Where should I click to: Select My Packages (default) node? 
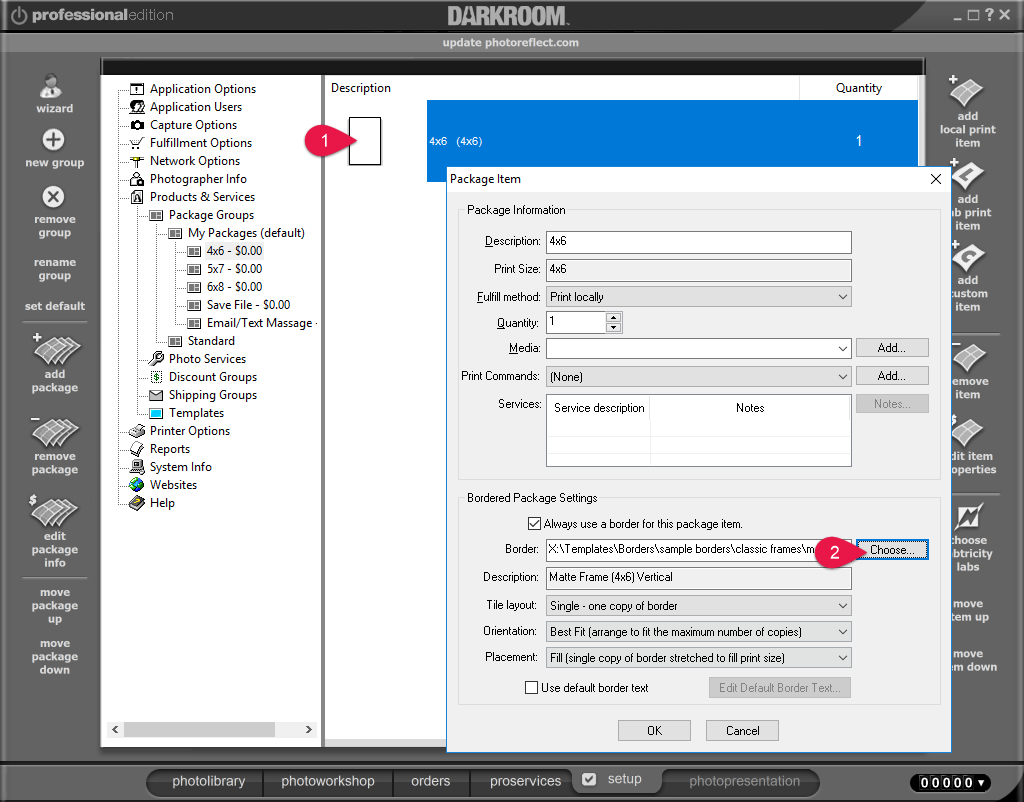tap(246, 233)
